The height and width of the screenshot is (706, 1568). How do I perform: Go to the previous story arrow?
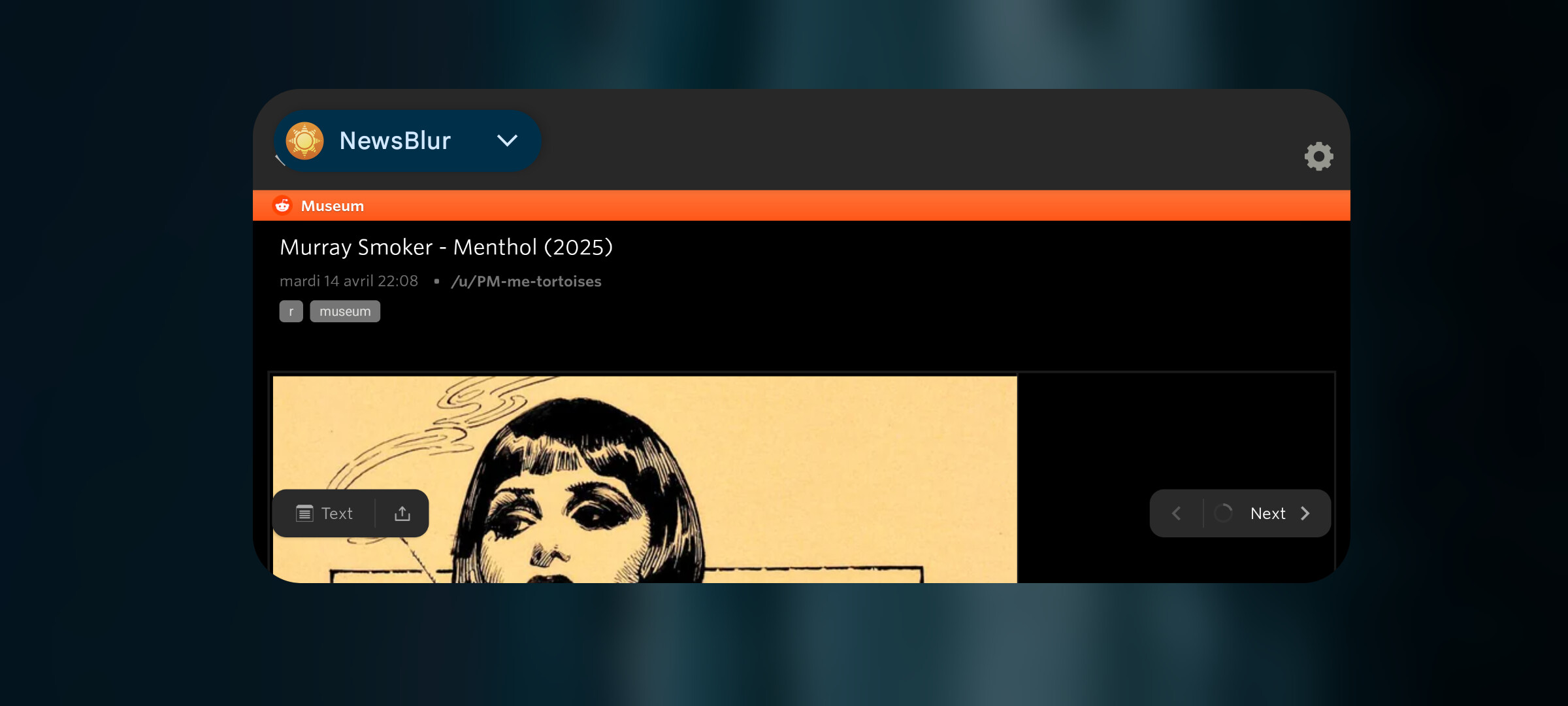(x=1176, y=513)
